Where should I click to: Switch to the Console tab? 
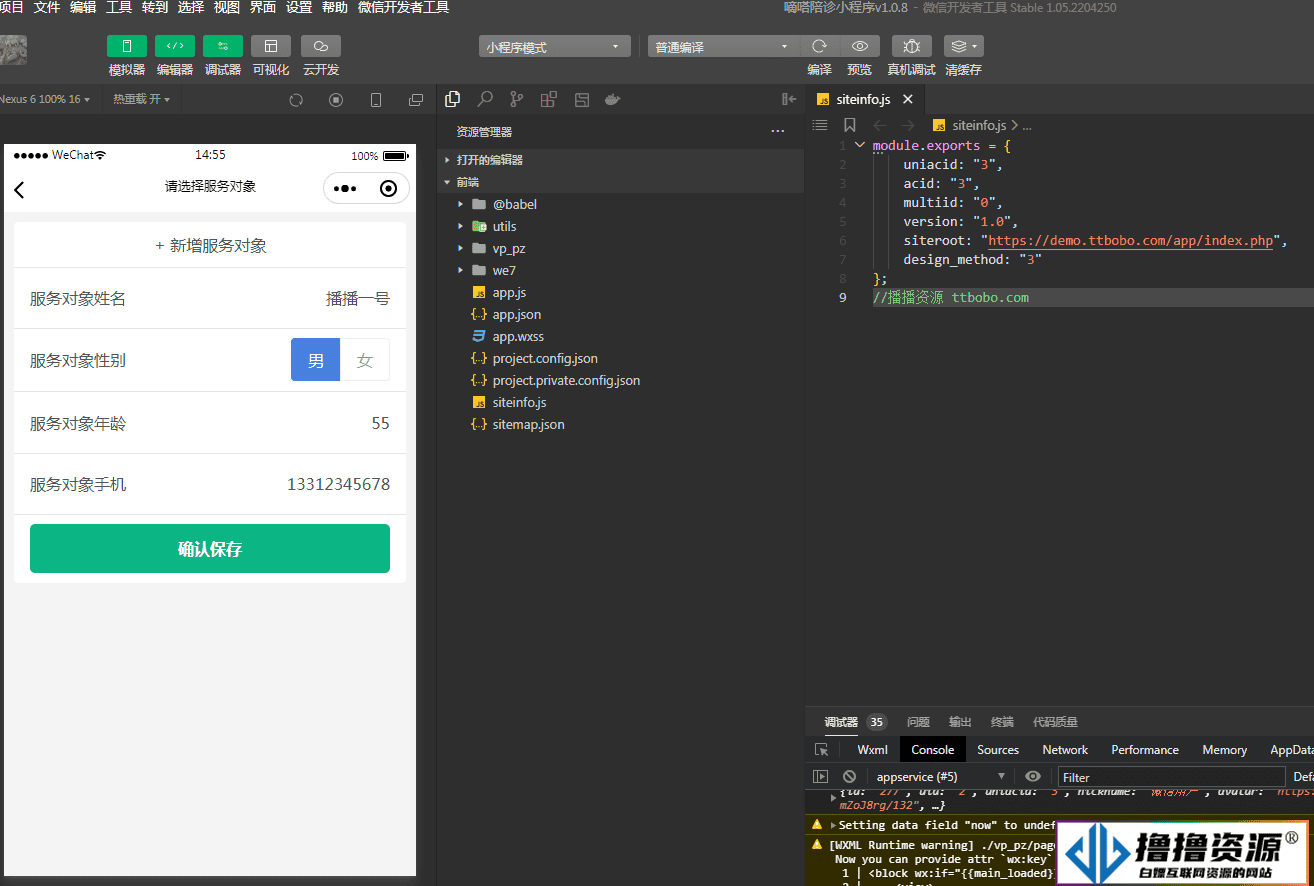tap(933, 749)
